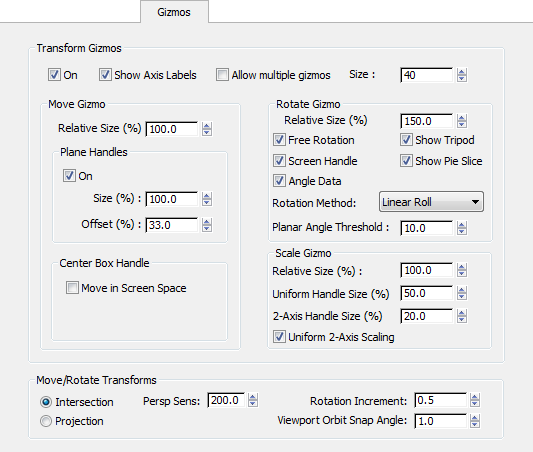
Task: Turn off Plane Handles On checkbox
Action: (69, 176)
